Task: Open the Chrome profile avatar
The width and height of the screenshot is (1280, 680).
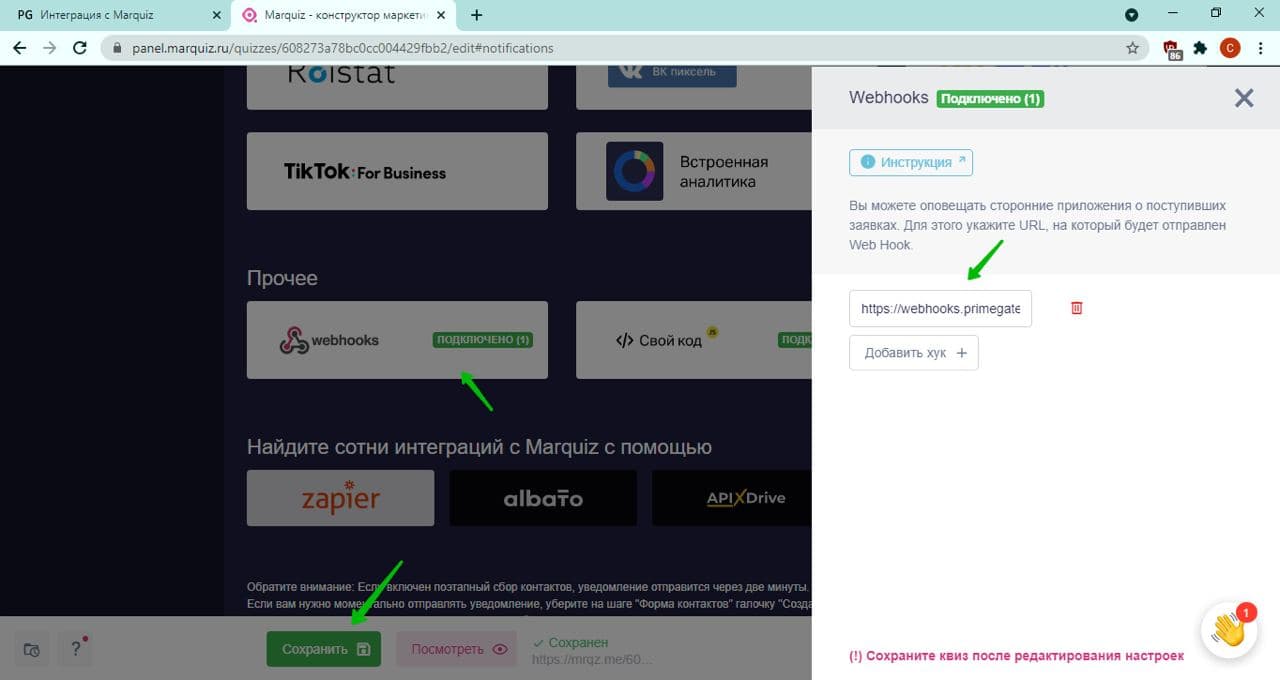Action: [x=1230, y=47]
